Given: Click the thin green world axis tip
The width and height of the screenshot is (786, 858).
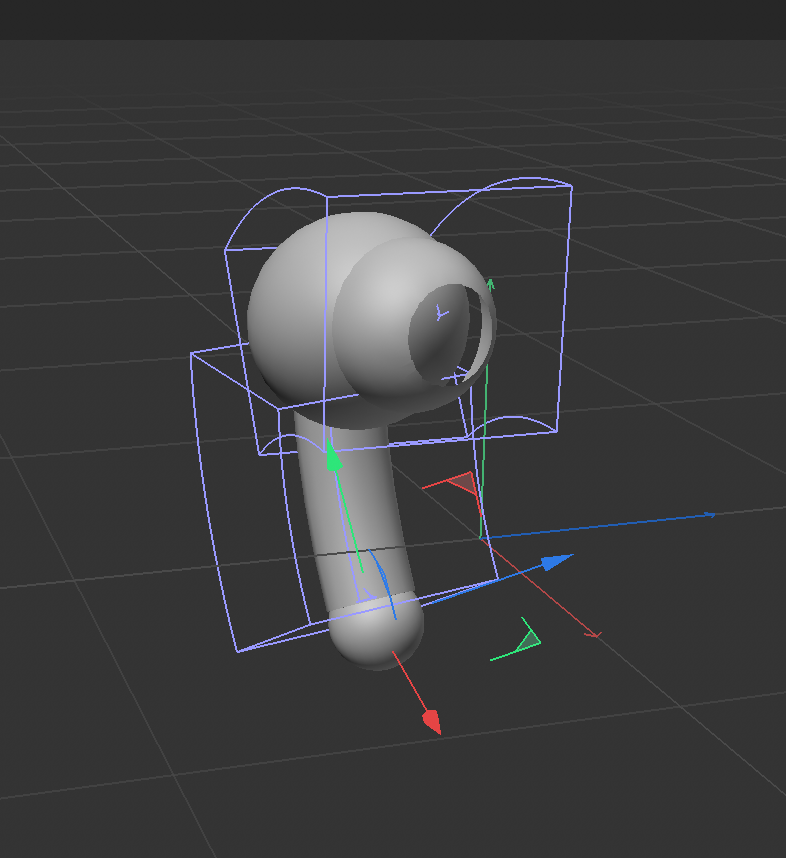Looking at the screenshot, I should [491, 284].
